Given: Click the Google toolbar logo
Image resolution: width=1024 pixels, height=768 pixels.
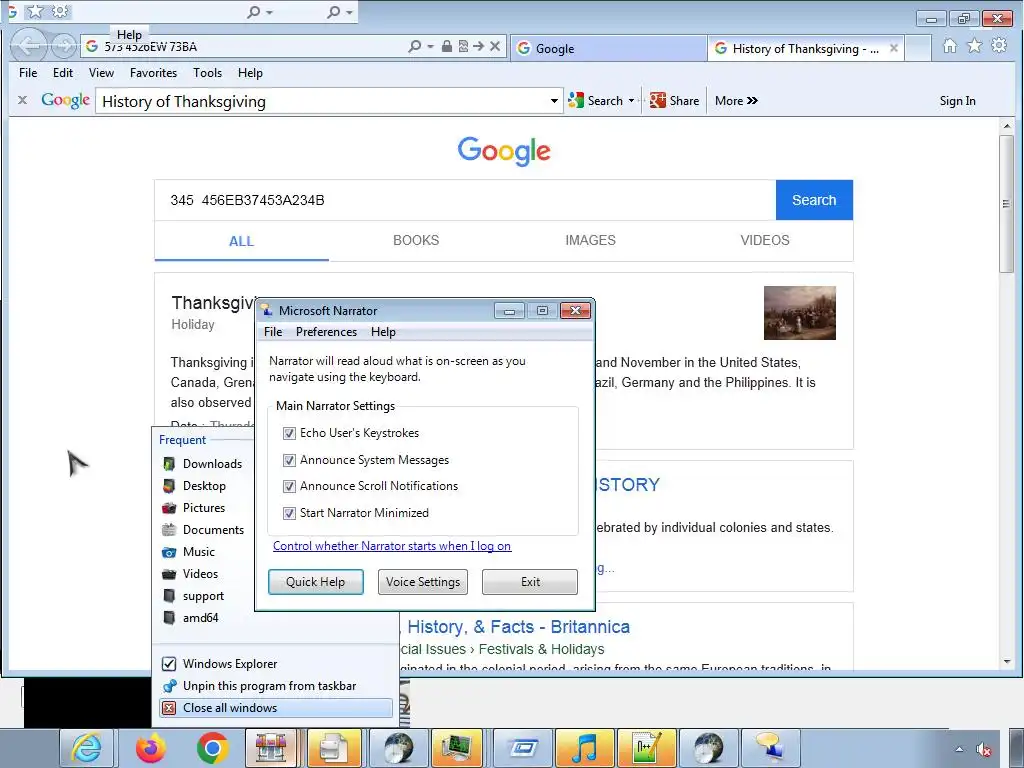Looking at the screenshot, I should tap(65, 101).
